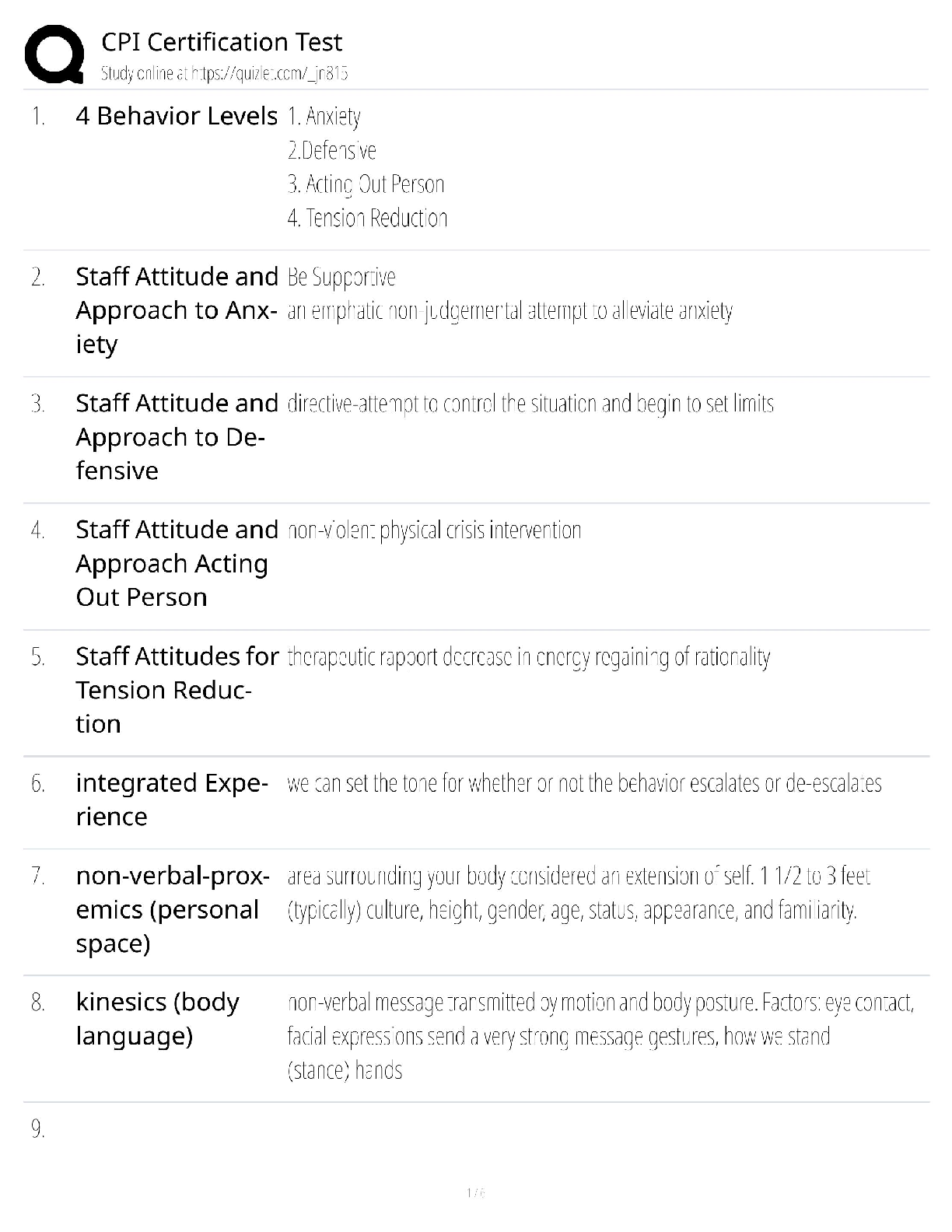Click the page number indicator at bottom
Screen dimensions: 952x1232
[x=475, y=1192]
